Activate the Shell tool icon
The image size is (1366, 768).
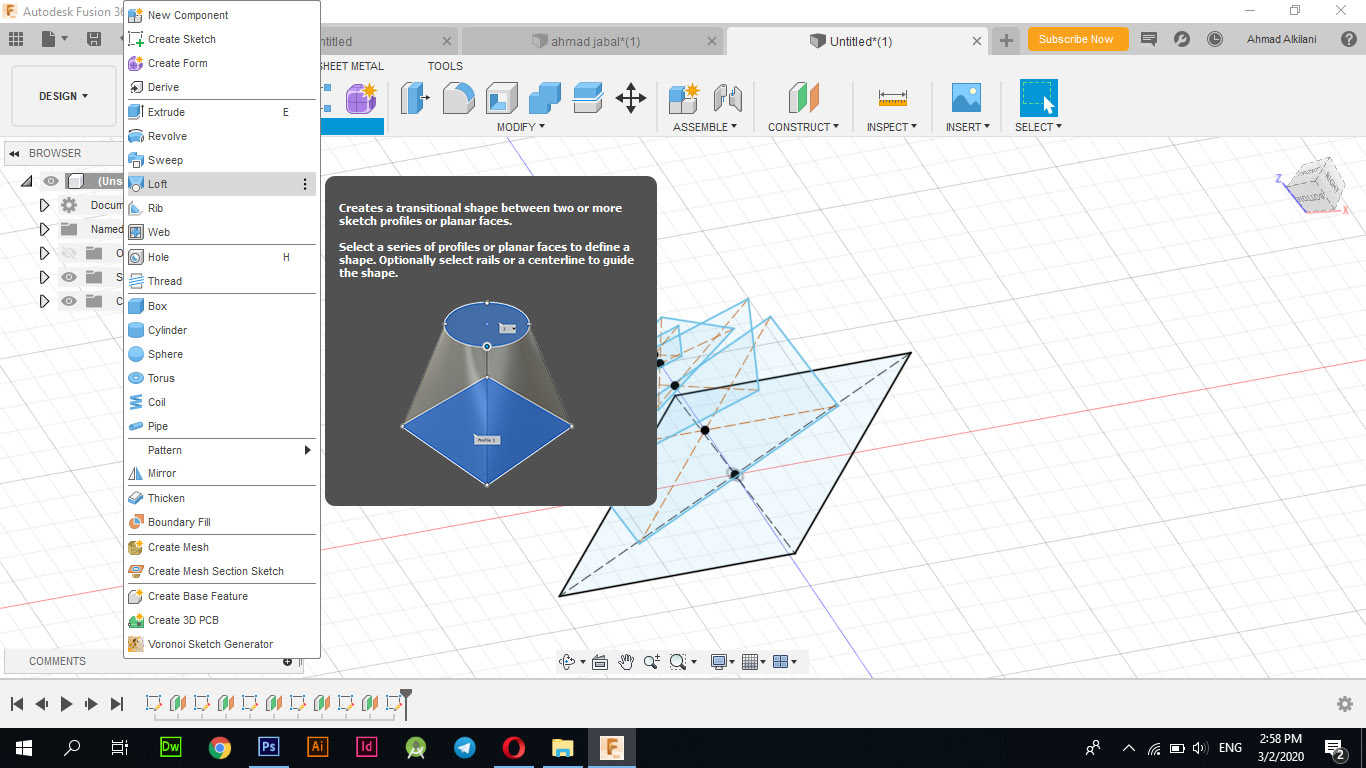point(502,98)
